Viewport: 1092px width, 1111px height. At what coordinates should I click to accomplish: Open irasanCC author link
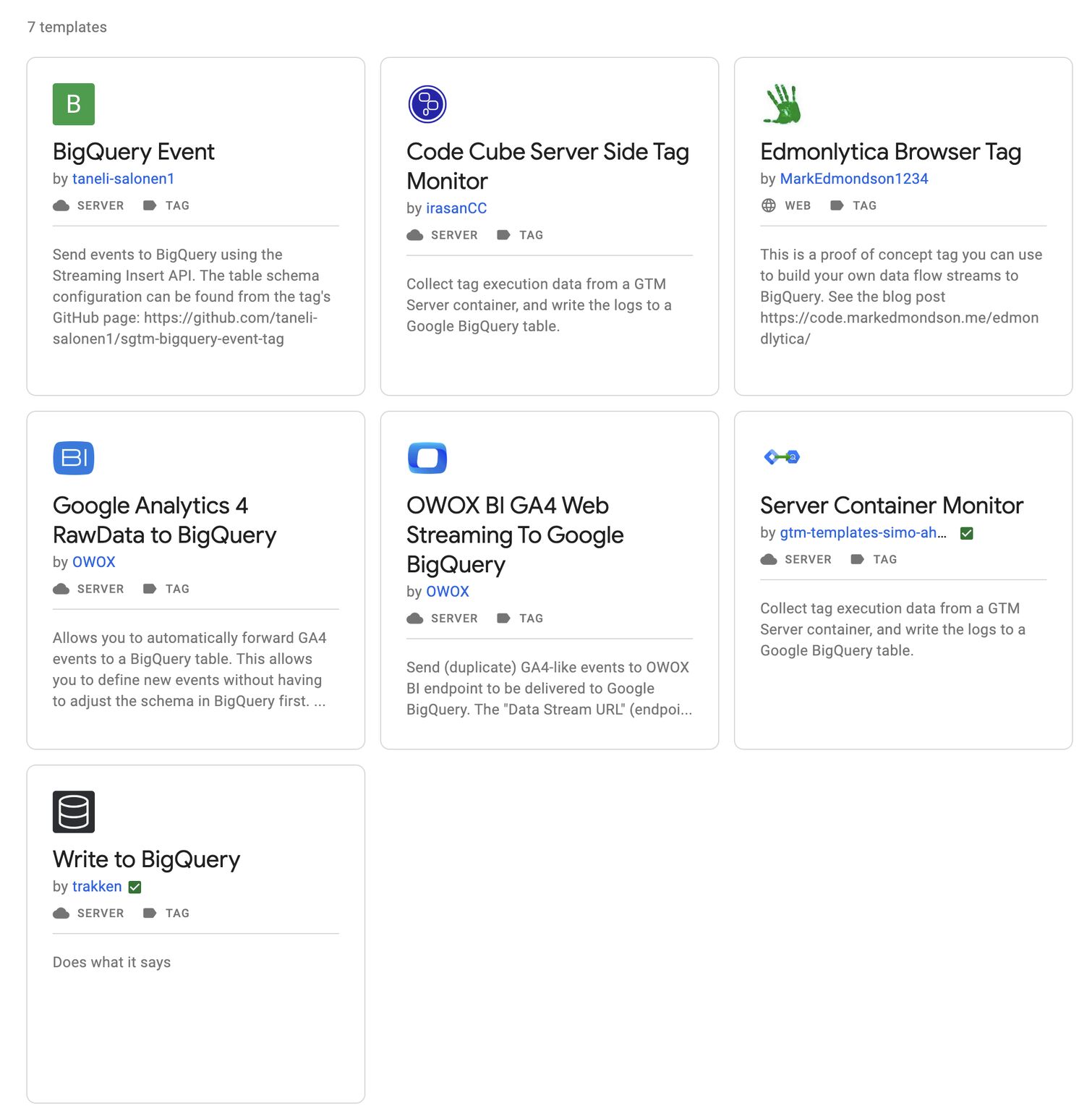coord(456,208)
